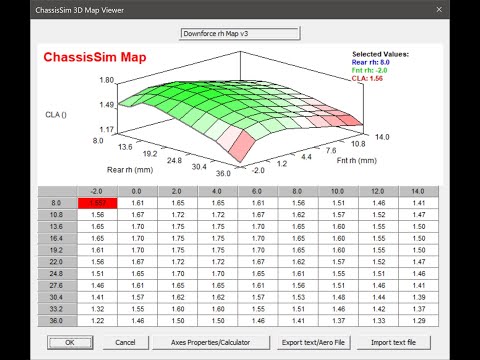Click the Import text file button
The width and height of the screenshot is (480, 360).
393,342
